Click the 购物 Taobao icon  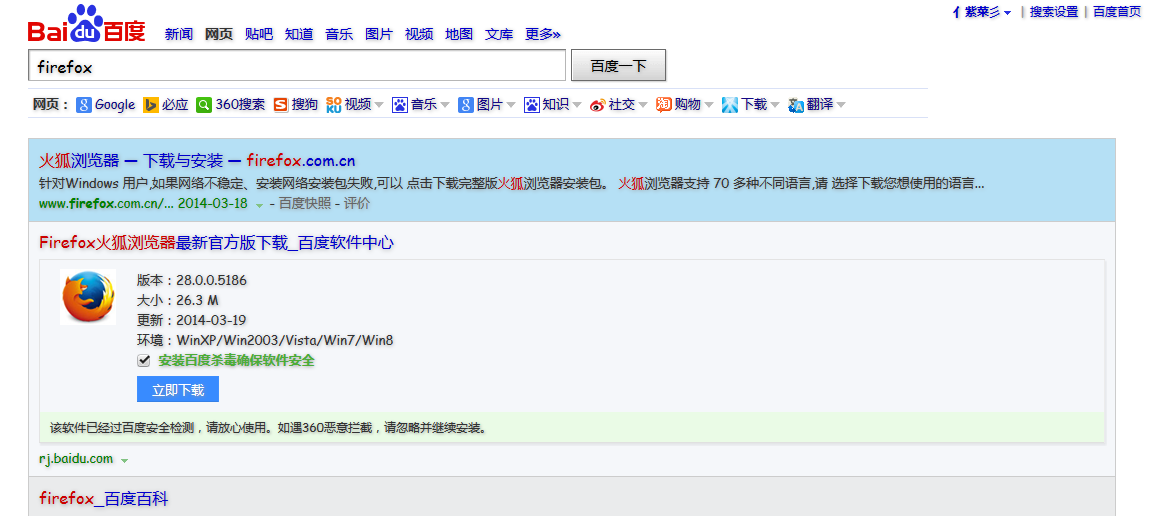click(664, 105)
